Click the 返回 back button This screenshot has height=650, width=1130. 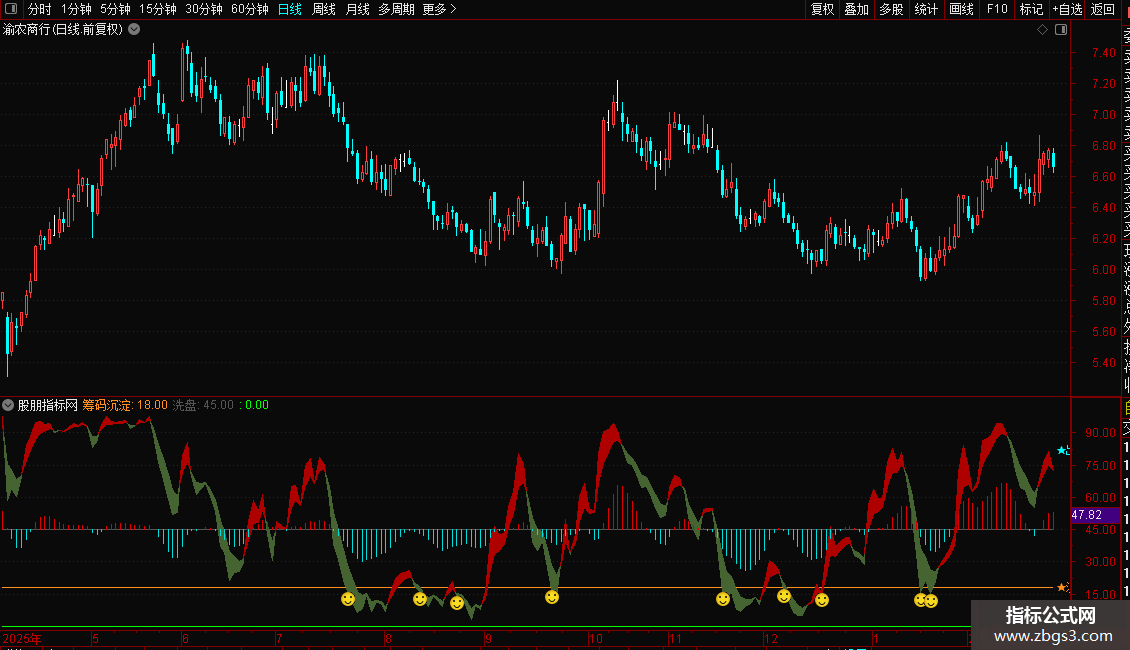[x=1103, y=9]
